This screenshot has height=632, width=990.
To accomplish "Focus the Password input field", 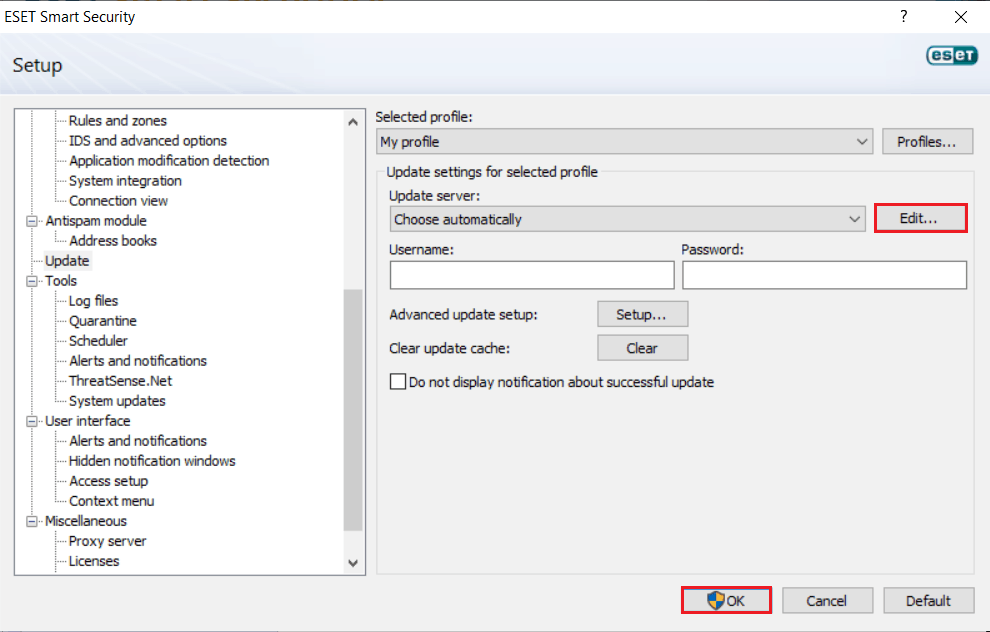I will (824, 275).
